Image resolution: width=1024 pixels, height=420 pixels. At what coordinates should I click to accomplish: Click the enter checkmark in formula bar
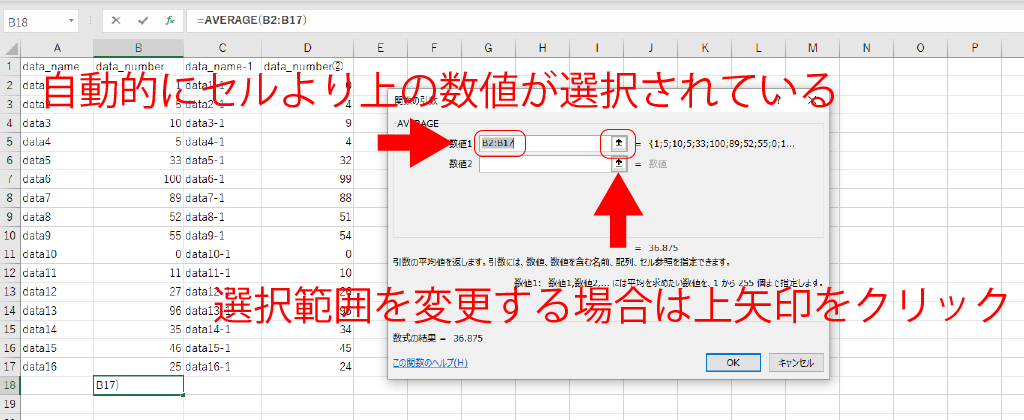(x=144, y=20)
